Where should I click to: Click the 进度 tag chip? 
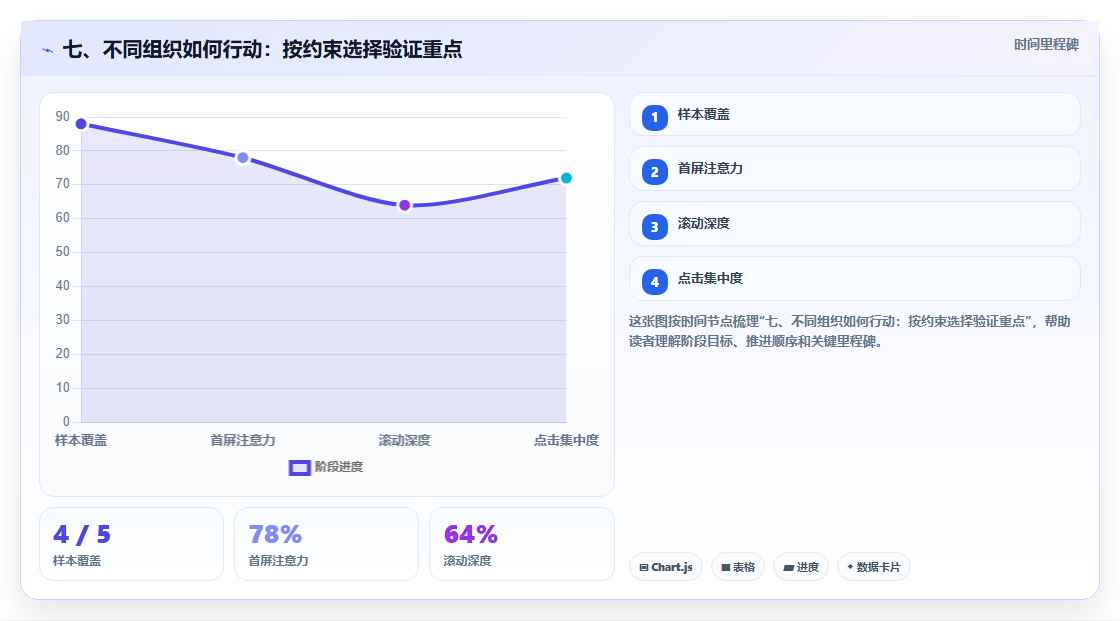(x=801, y=567)
